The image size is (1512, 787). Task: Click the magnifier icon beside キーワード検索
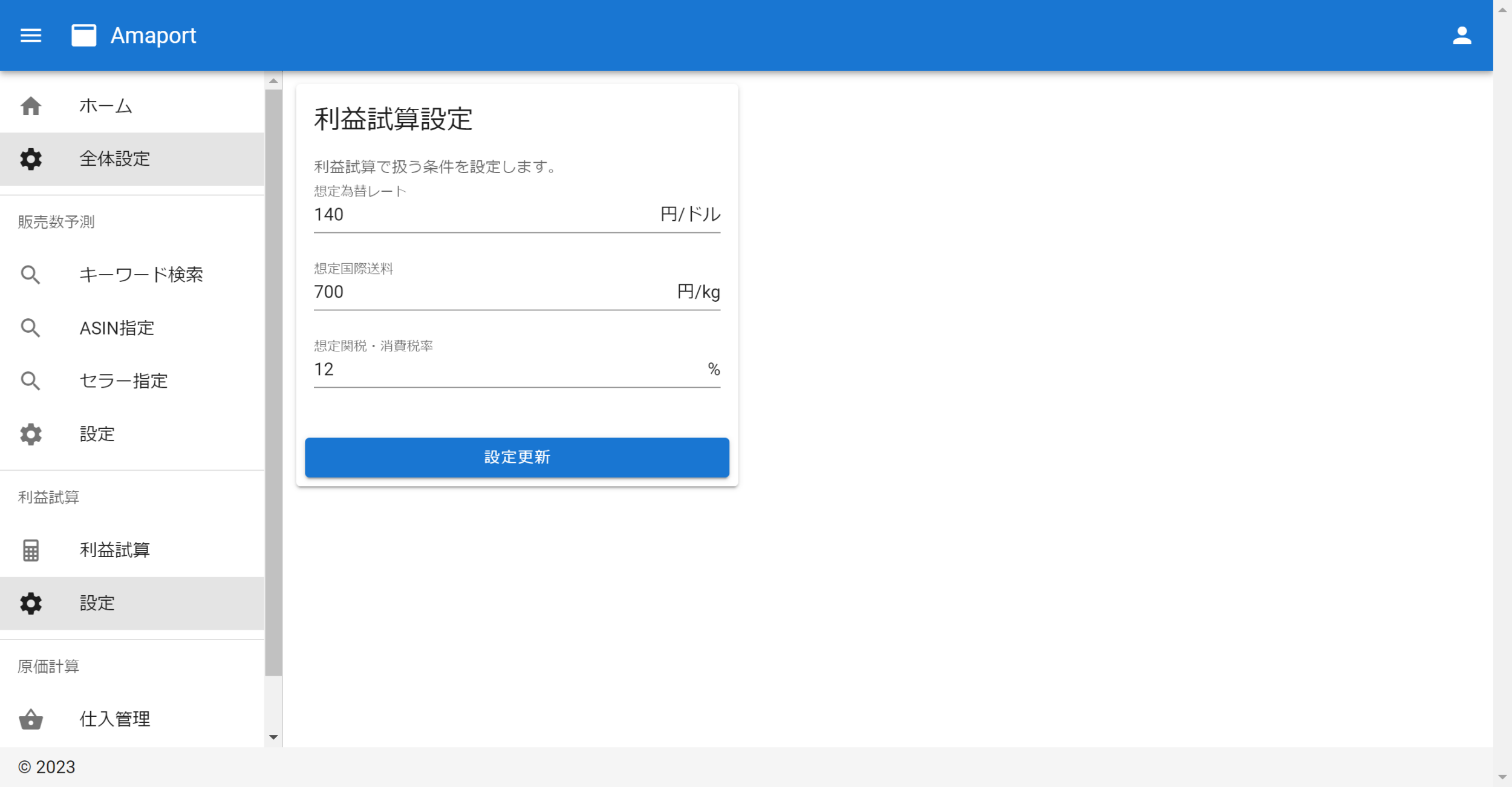coord(31,275)
